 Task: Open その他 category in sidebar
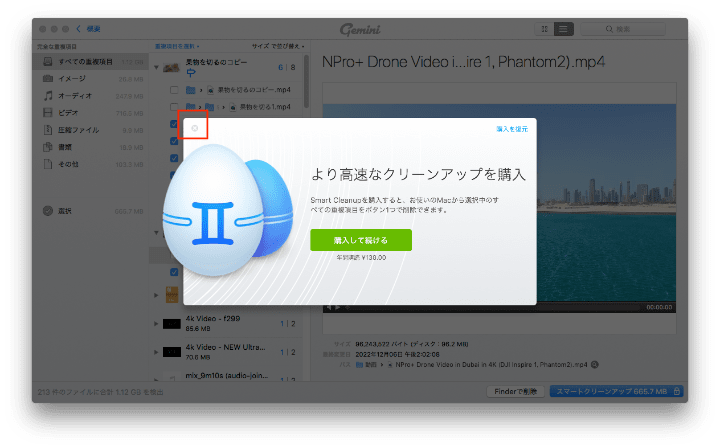click(x=91, y=164)
